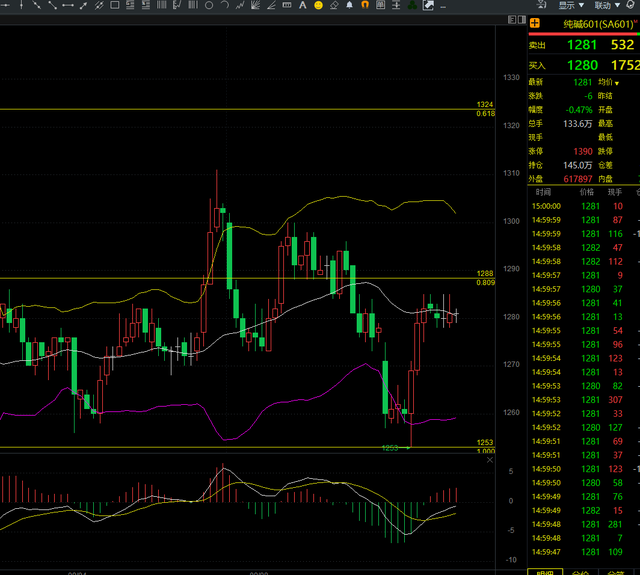Select the price range ruler tool
The width and height of the screenshot is (640, 575).
tap(287, 5)
